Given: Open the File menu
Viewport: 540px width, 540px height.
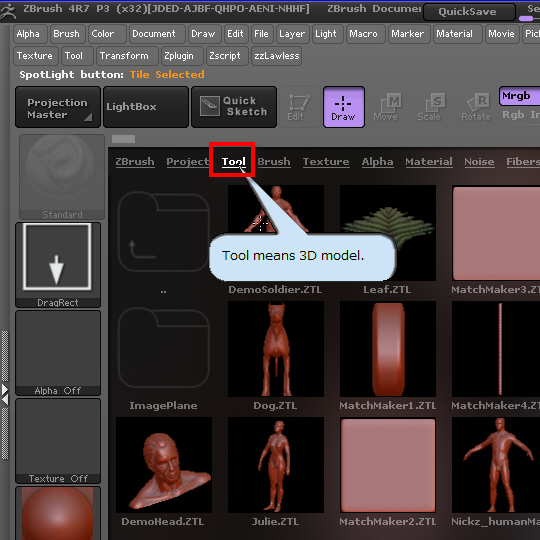Looking at the screenshot, I should (x=262, y=34).
